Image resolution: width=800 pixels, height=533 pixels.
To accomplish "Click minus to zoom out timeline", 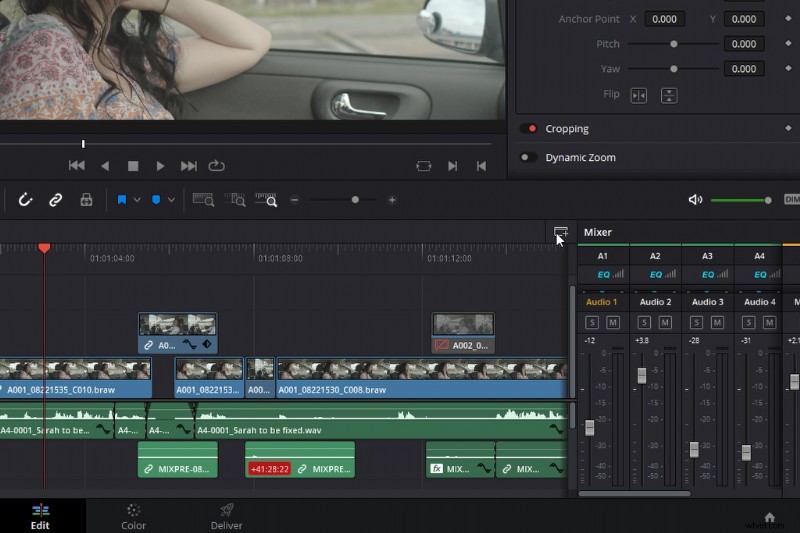I will coord(294,200).
